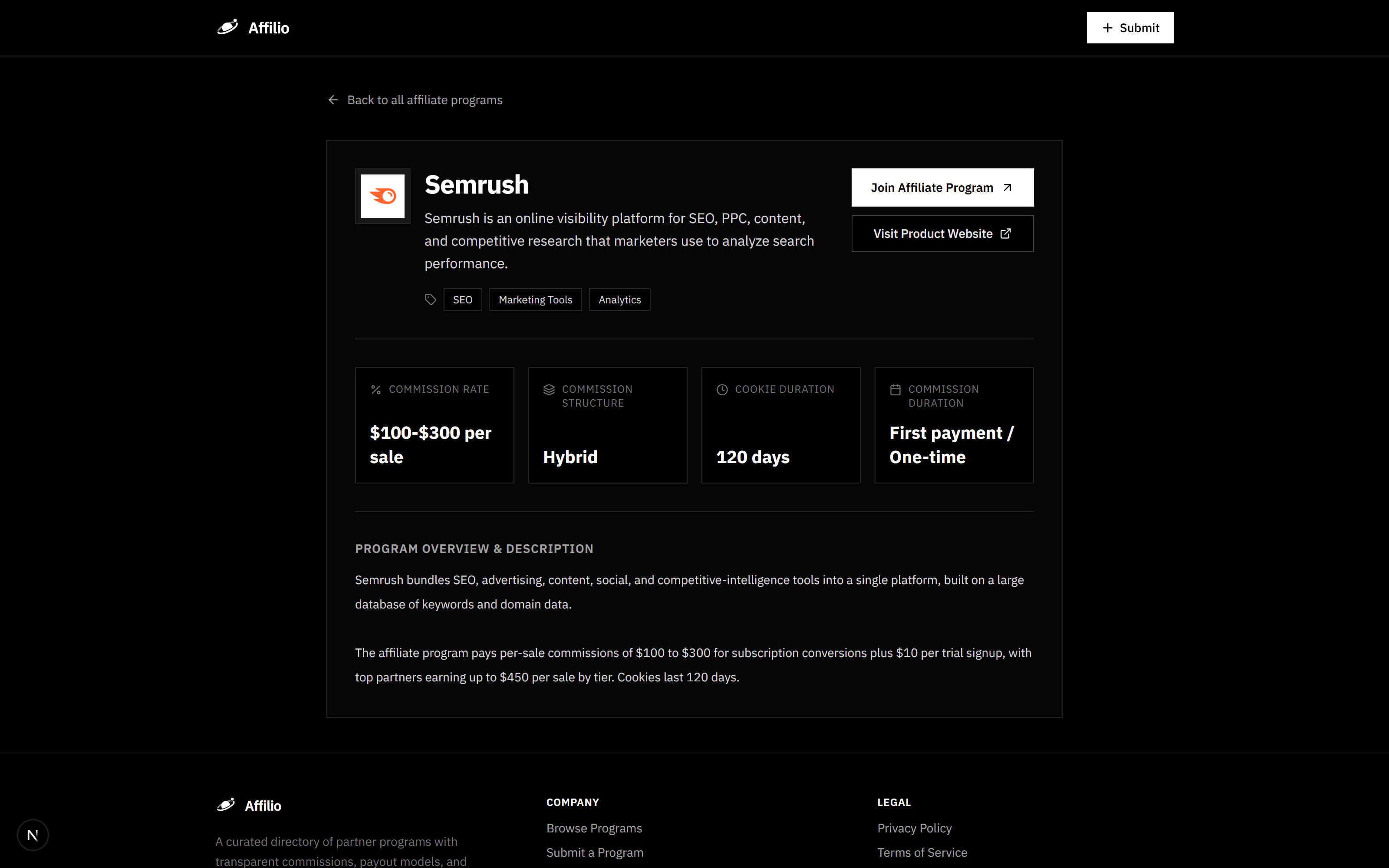The height and width of the screenshot is (868, 1389).
Task: Click the Next.js dev tools N icon
Action: 33,835
